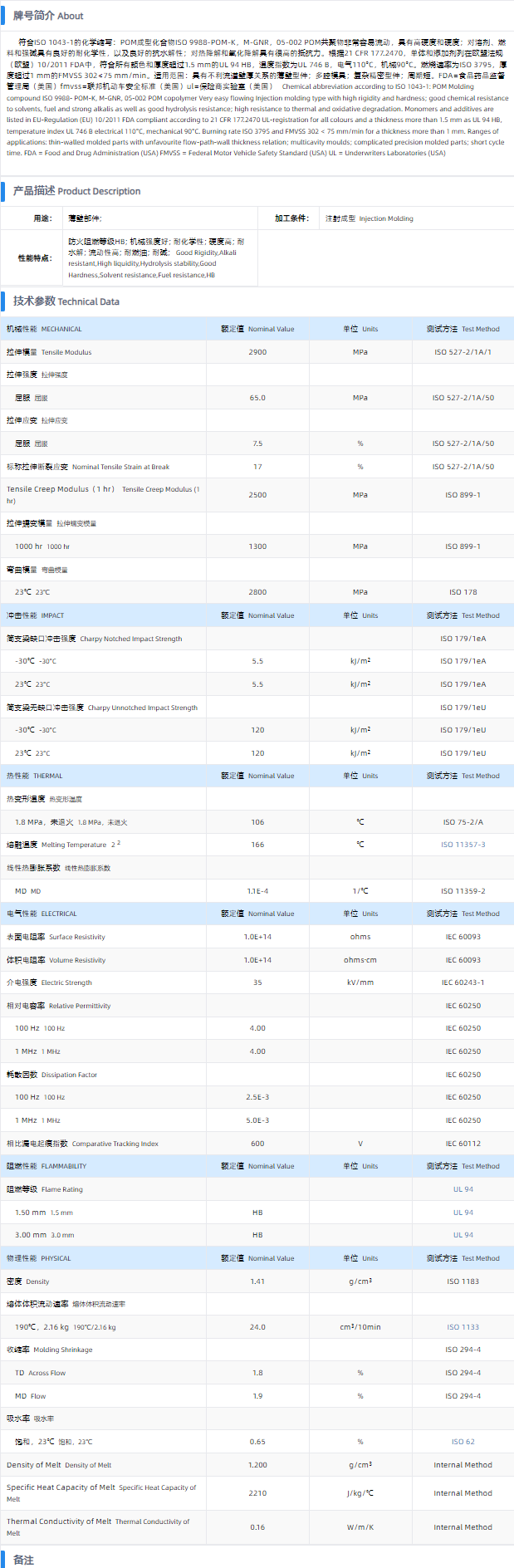Click the Injection Molding processing cell
The width and height of the screenshot is (514, 1568).
[x=370, y=218]
